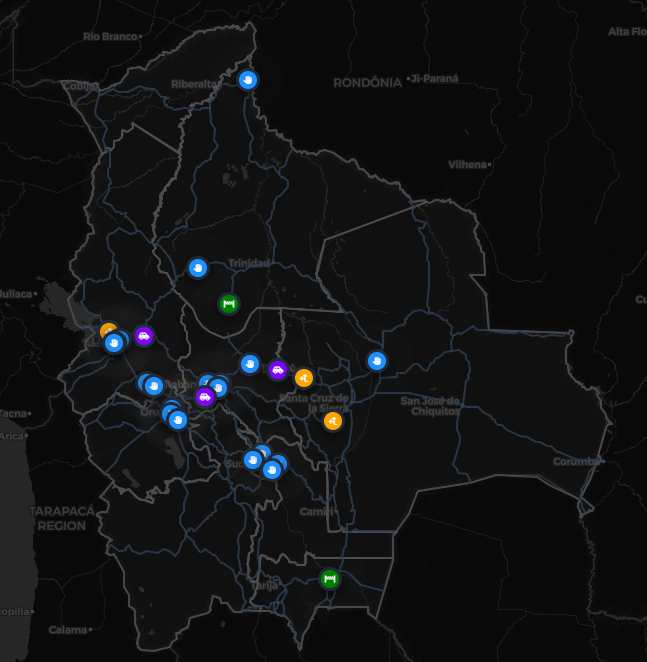Select the Camiri town label
Screen dimensions: 647x662
[317, 512]
